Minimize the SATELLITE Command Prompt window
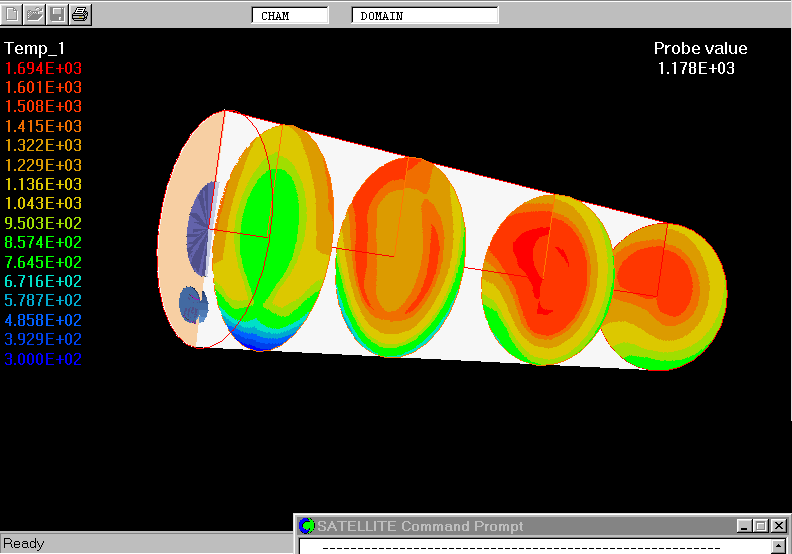Image resolution: width=792 pixels, height=554 pixels. (x=743, y=526)
